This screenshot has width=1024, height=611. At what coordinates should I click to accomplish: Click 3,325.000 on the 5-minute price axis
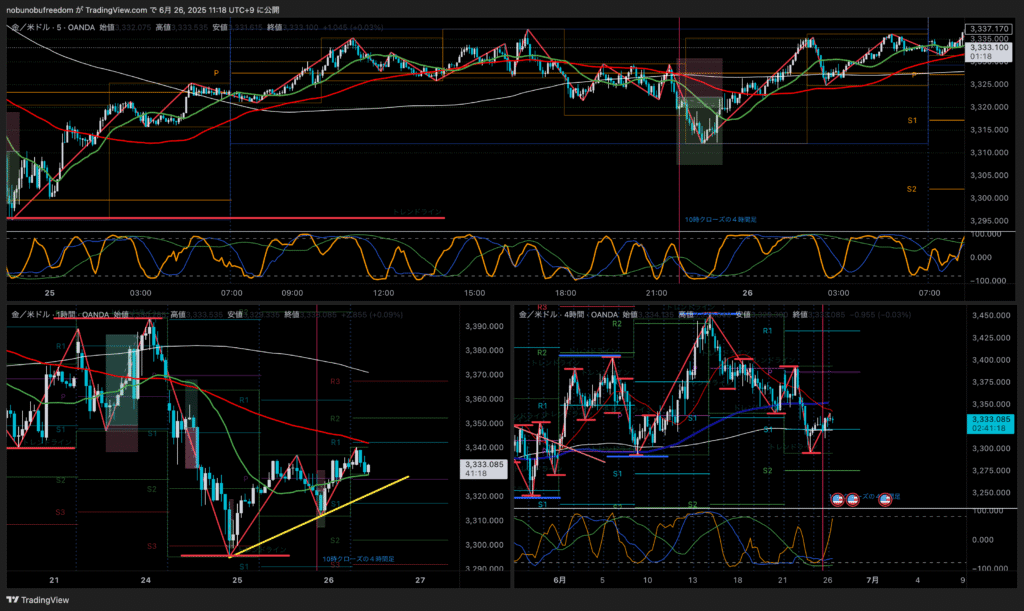tap(989, 84)
